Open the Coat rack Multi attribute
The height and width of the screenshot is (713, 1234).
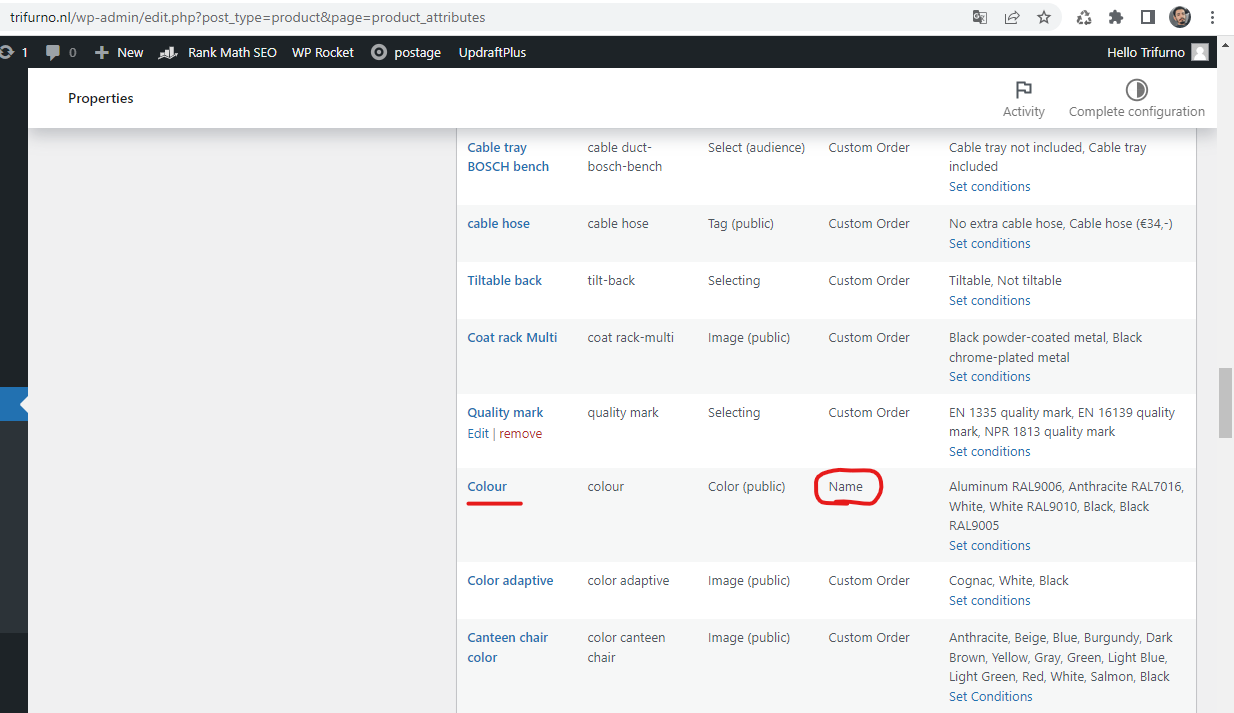[x=512, y=338]
